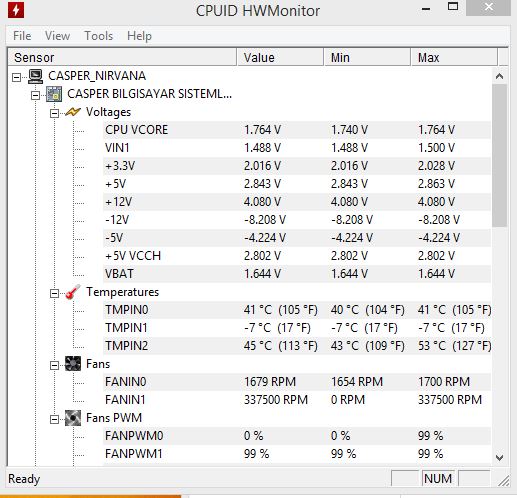Click the Fans category fan icon
The height and width of the screenshot is (498, 517).
point(73,364)
